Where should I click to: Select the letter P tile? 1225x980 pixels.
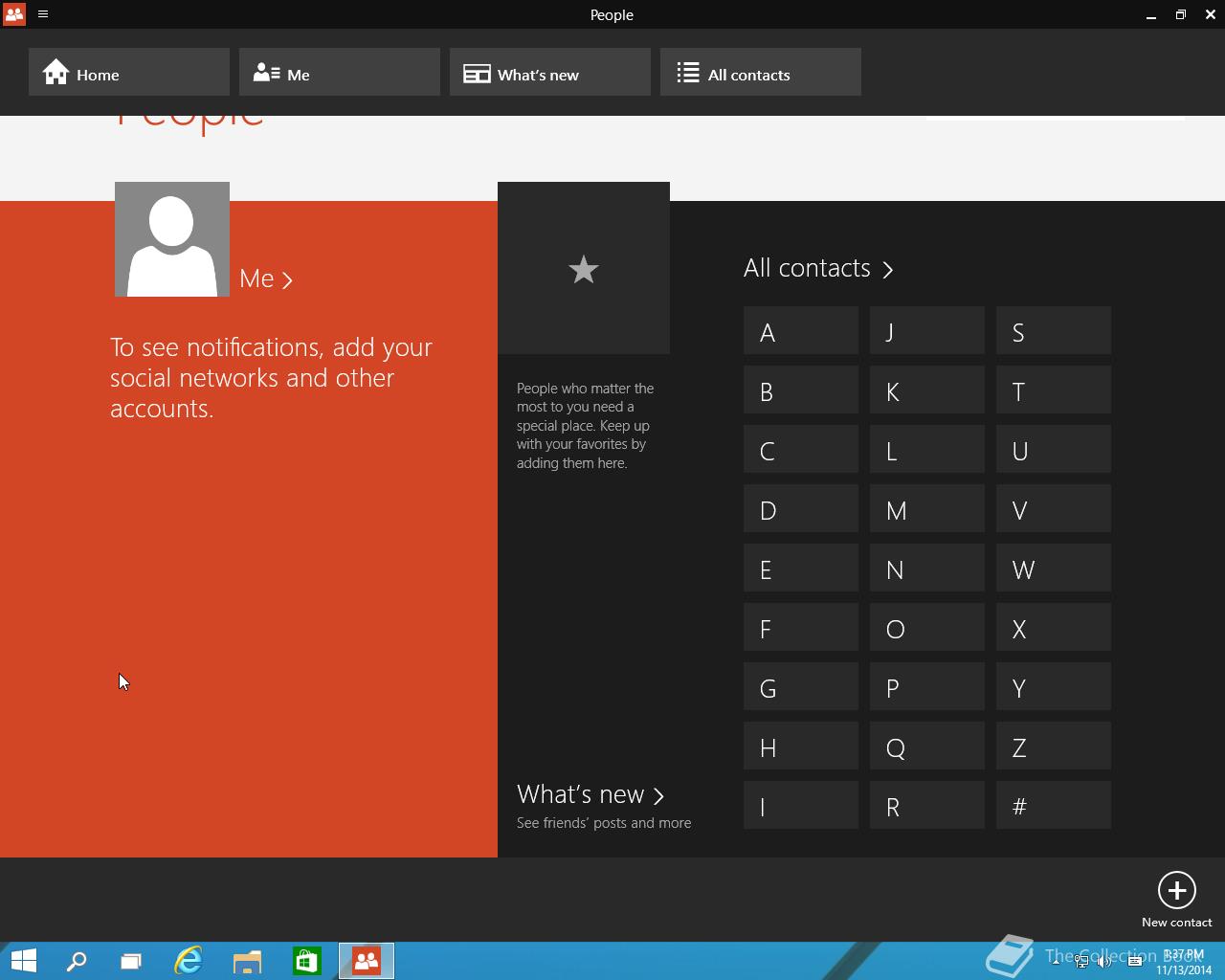pyautogui.click(x=927, y=686)
